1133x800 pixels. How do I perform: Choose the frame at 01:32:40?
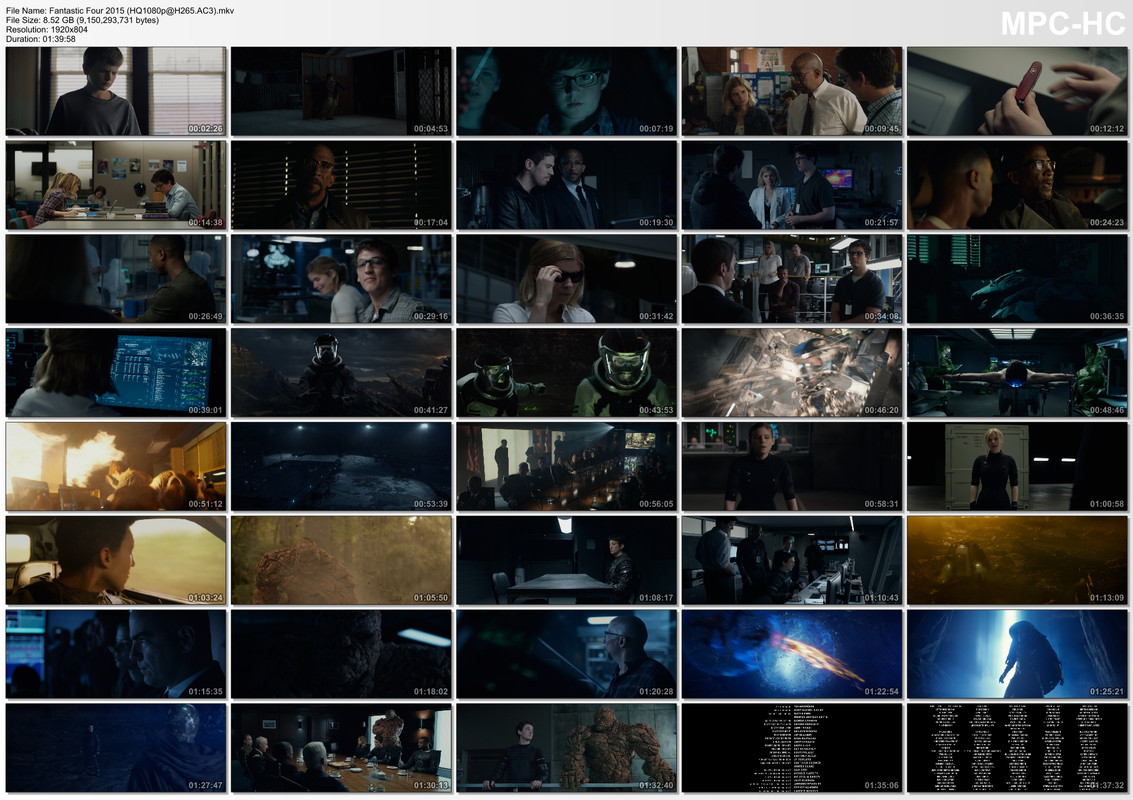(x=566, y=748)
